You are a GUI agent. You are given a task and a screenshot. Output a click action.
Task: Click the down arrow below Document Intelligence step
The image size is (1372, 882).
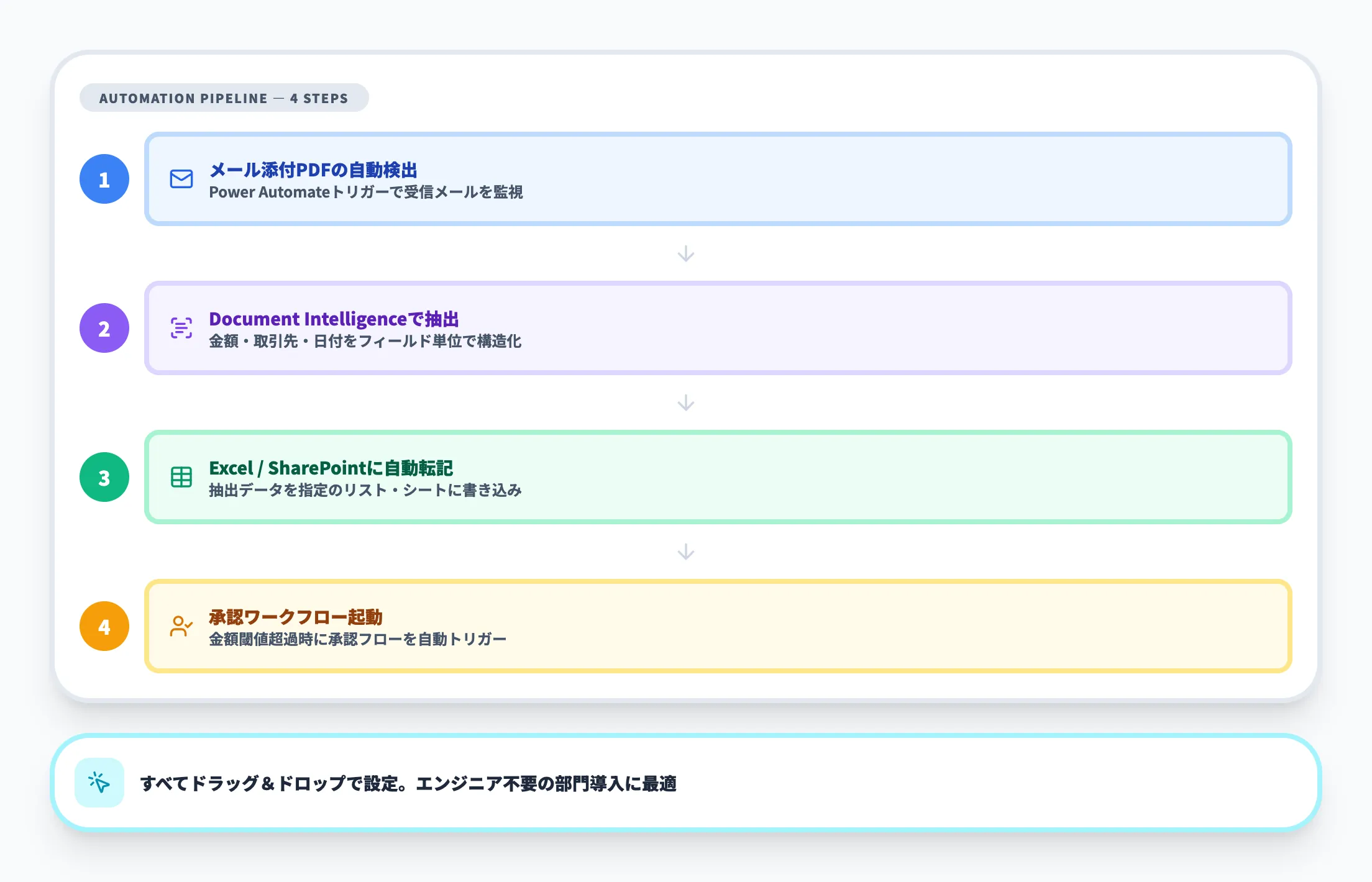coord(686,402)
